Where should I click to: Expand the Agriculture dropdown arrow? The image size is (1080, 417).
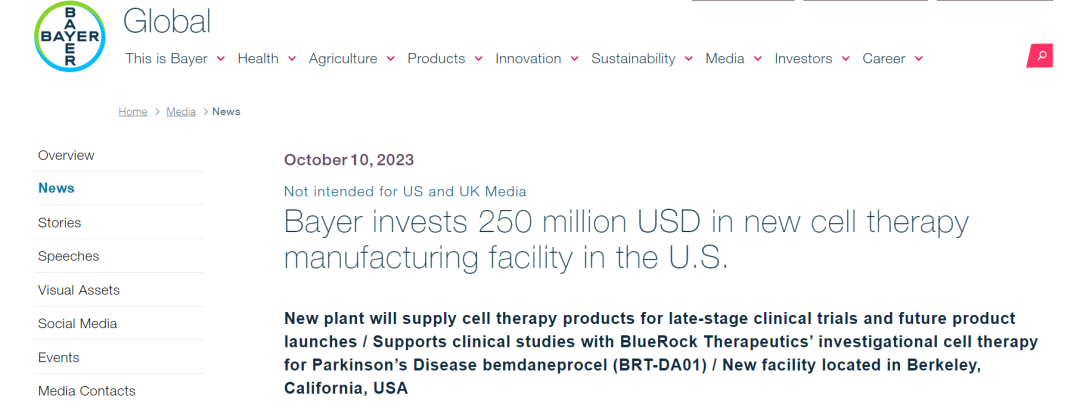click(x=390, y=59)
